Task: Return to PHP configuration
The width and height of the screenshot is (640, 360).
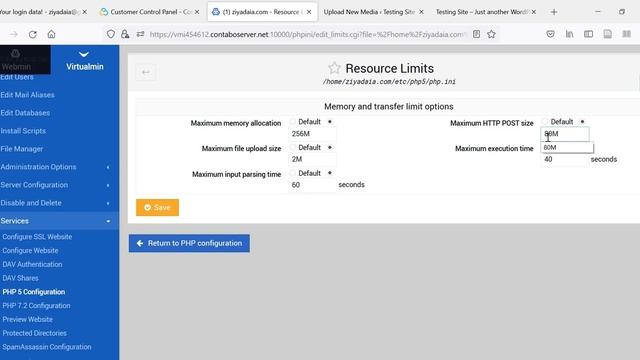Action: [189, 243]
